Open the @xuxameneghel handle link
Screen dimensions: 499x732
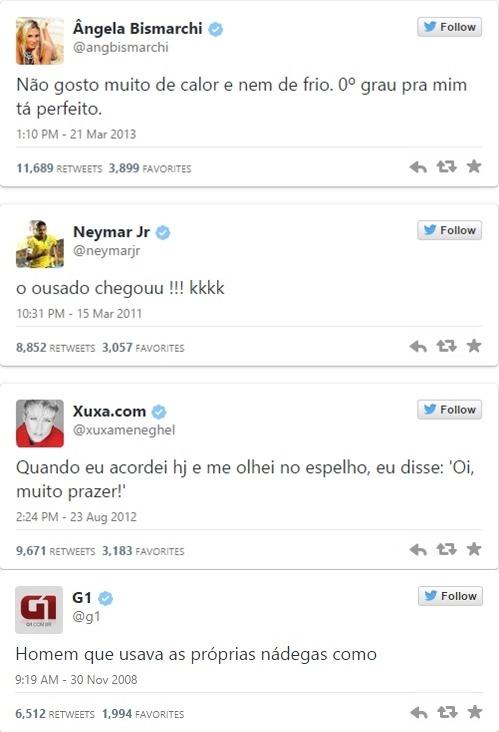tap(124, 430)
